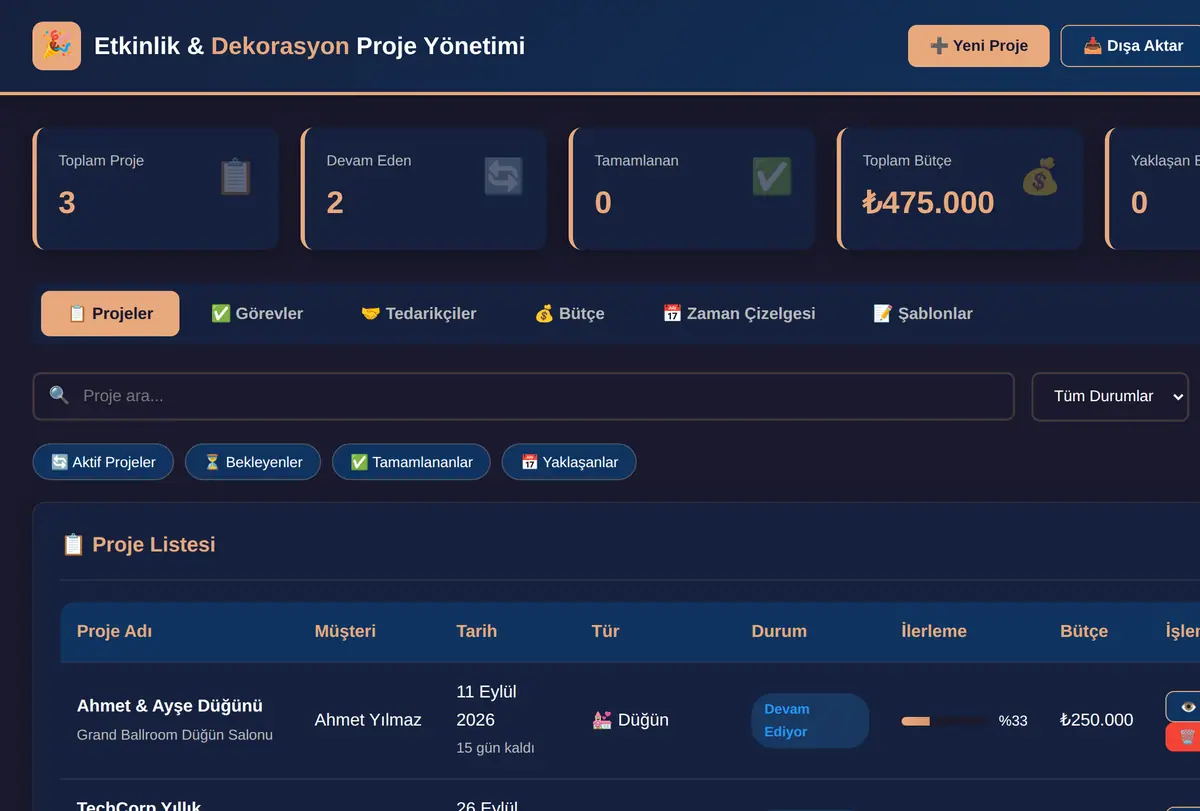Image resolution: width=1200 pixels, height=811 pixels.
Task: Click the green checkmark icon in Tamamlanan card
Action: pos(772,177)
